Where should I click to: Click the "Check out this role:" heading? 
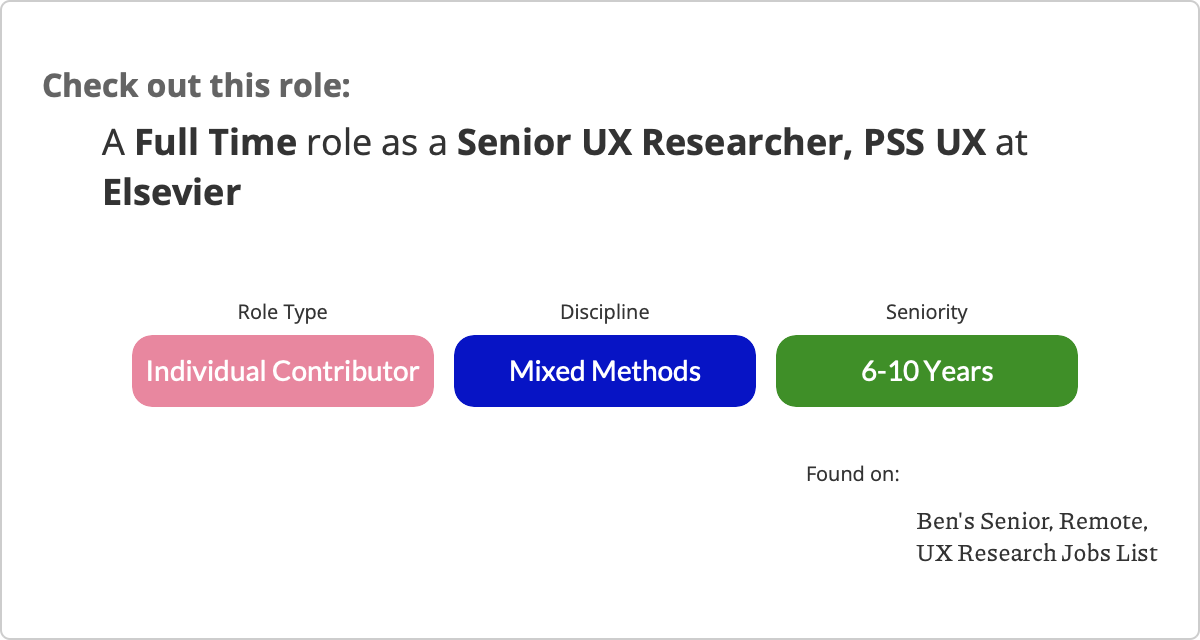(x=196, y=85)
